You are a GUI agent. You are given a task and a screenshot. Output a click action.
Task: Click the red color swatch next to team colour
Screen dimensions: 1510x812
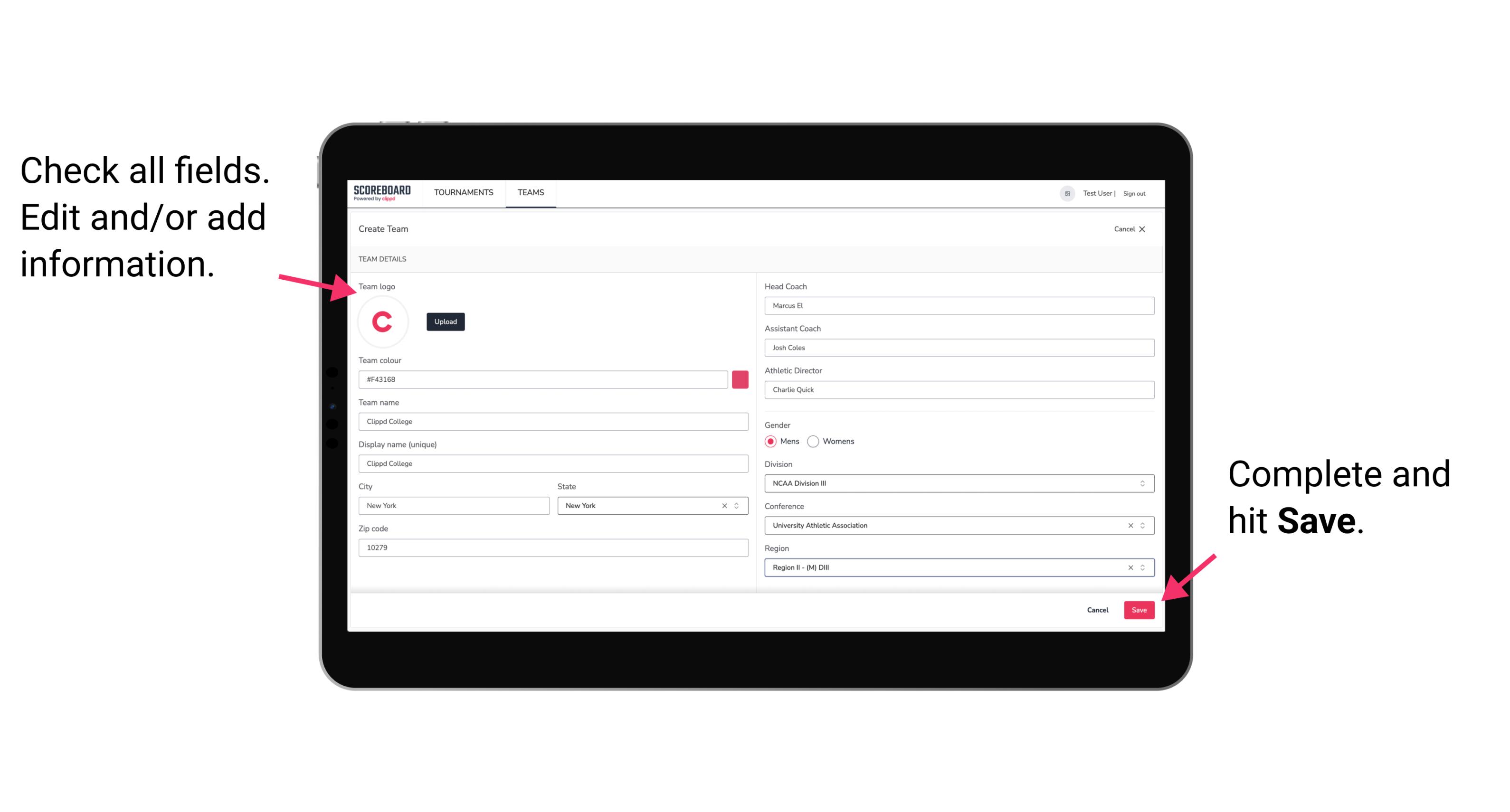tap(742, 379)
